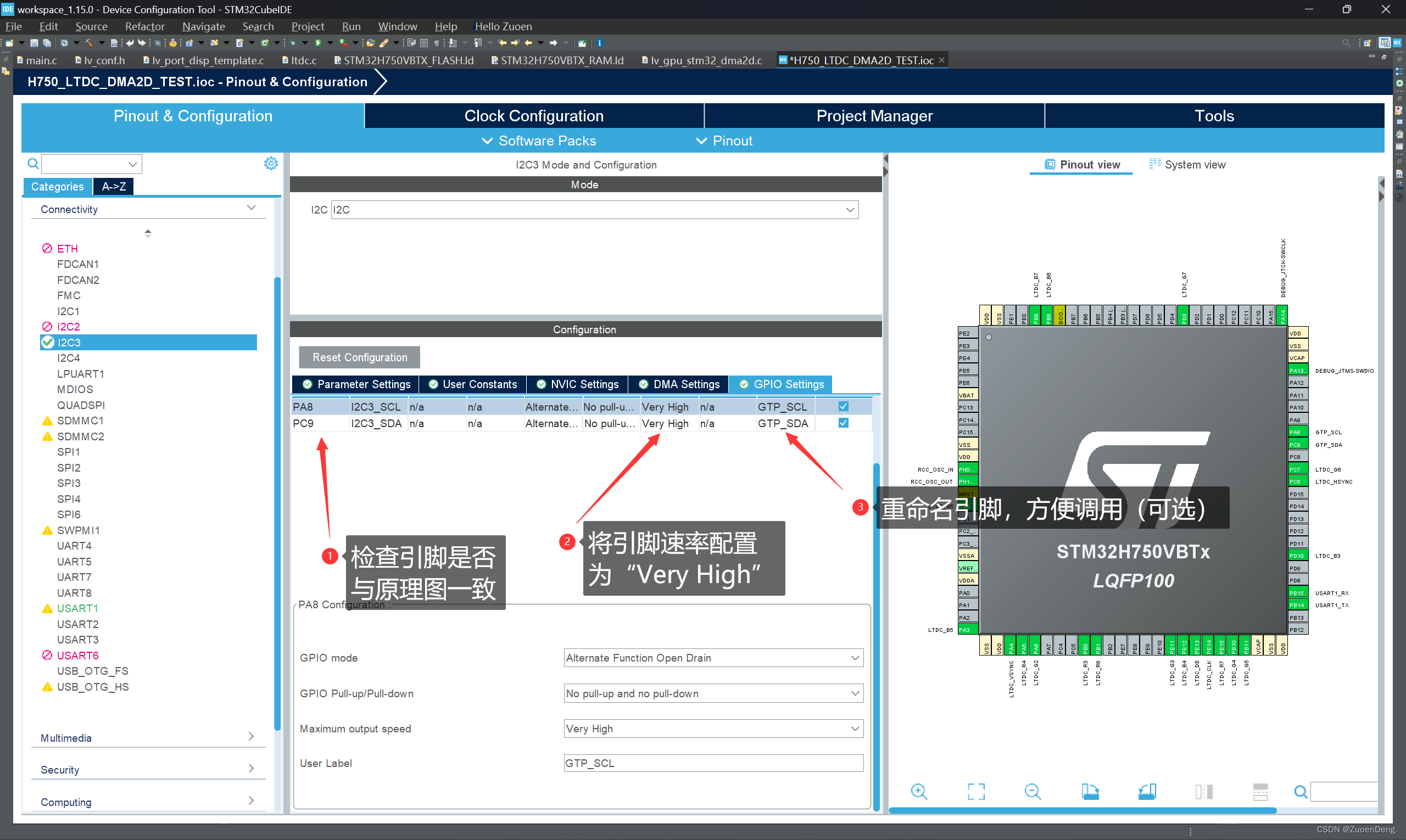Click the horizontal flip chip icon
The width and height of the screenshot is (1406, 840).
tap(1204, 791)
